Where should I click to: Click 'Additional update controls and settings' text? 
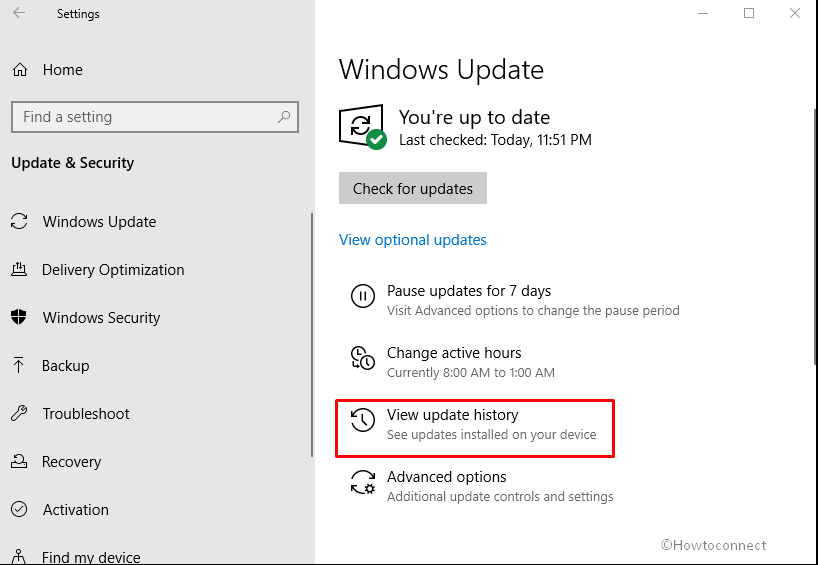[x=500, y=496]
